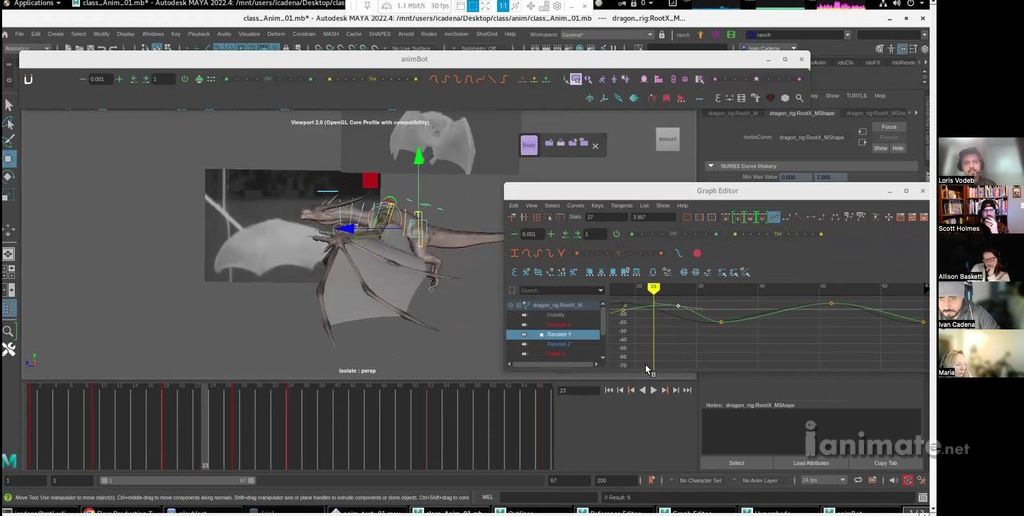Viewport: 1024px width, 516px height.
Task: Click the set key bookmark icon on range slider
Action: coord(651,480)
